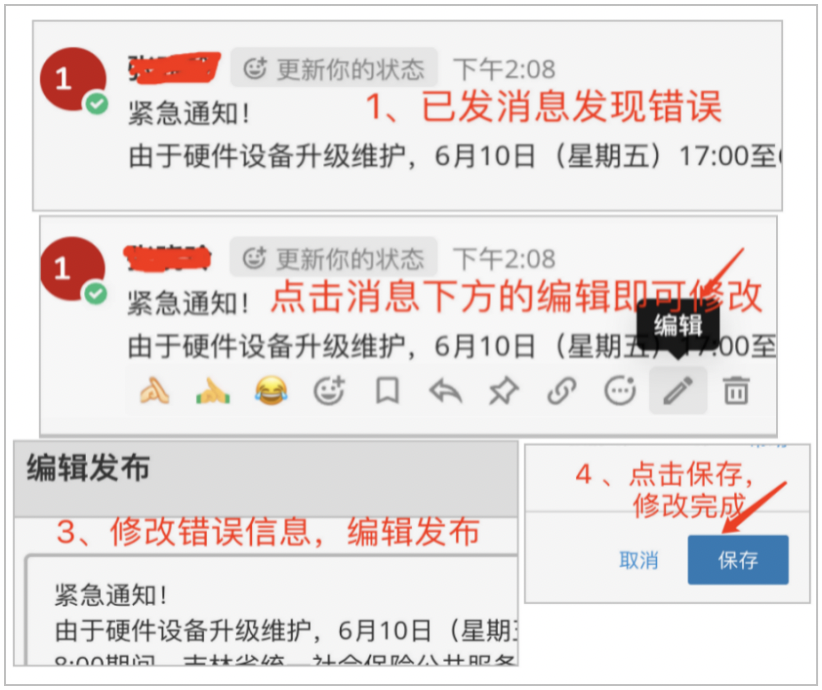822x690 pixels.
Task: Click into the edit message text box
Action: pyautogui.click(x=272, y=611)
